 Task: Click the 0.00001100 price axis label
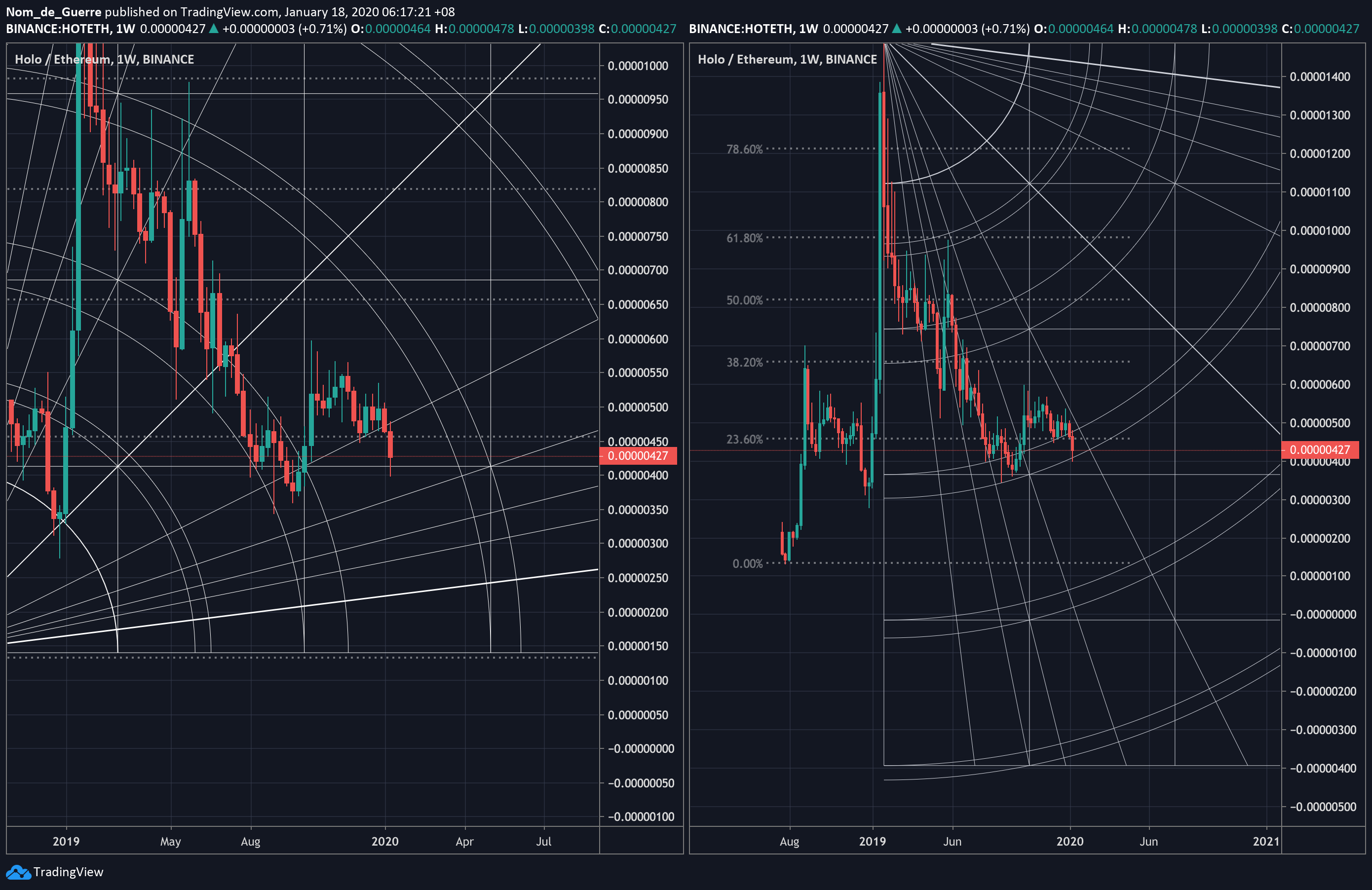[1320, 192]
